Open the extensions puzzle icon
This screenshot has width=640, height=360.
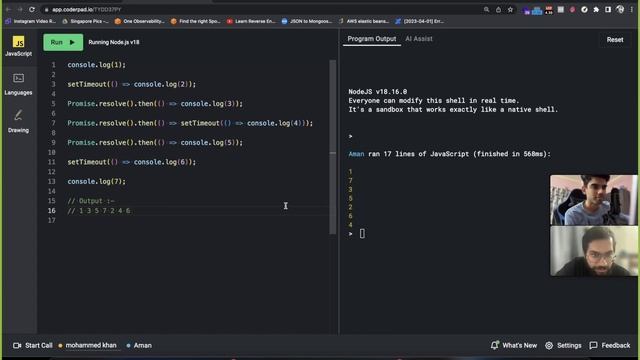596,9
